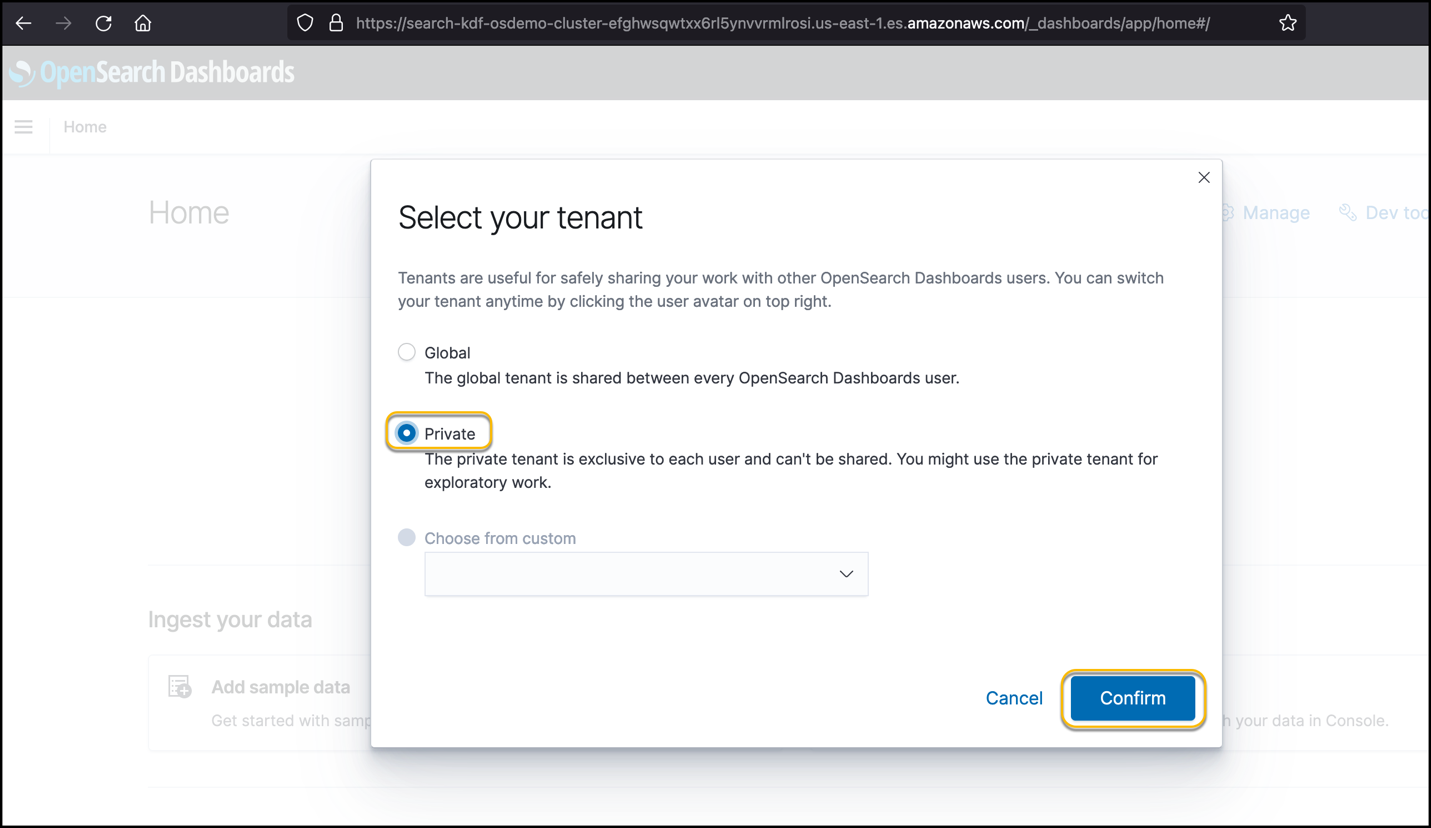The height and width of the screenshot is (828, 1431).
Task: Click the 'Choose from custom' label
Action: click(500, 538)
